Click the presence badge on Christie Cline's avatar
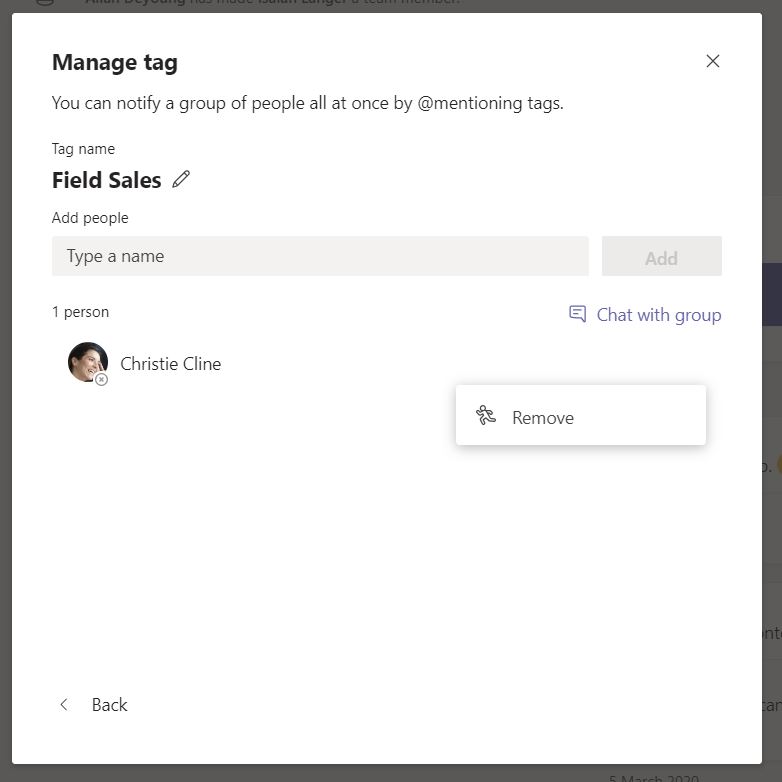The height and width of the screenshot is (782, 782). click(101, 380)
